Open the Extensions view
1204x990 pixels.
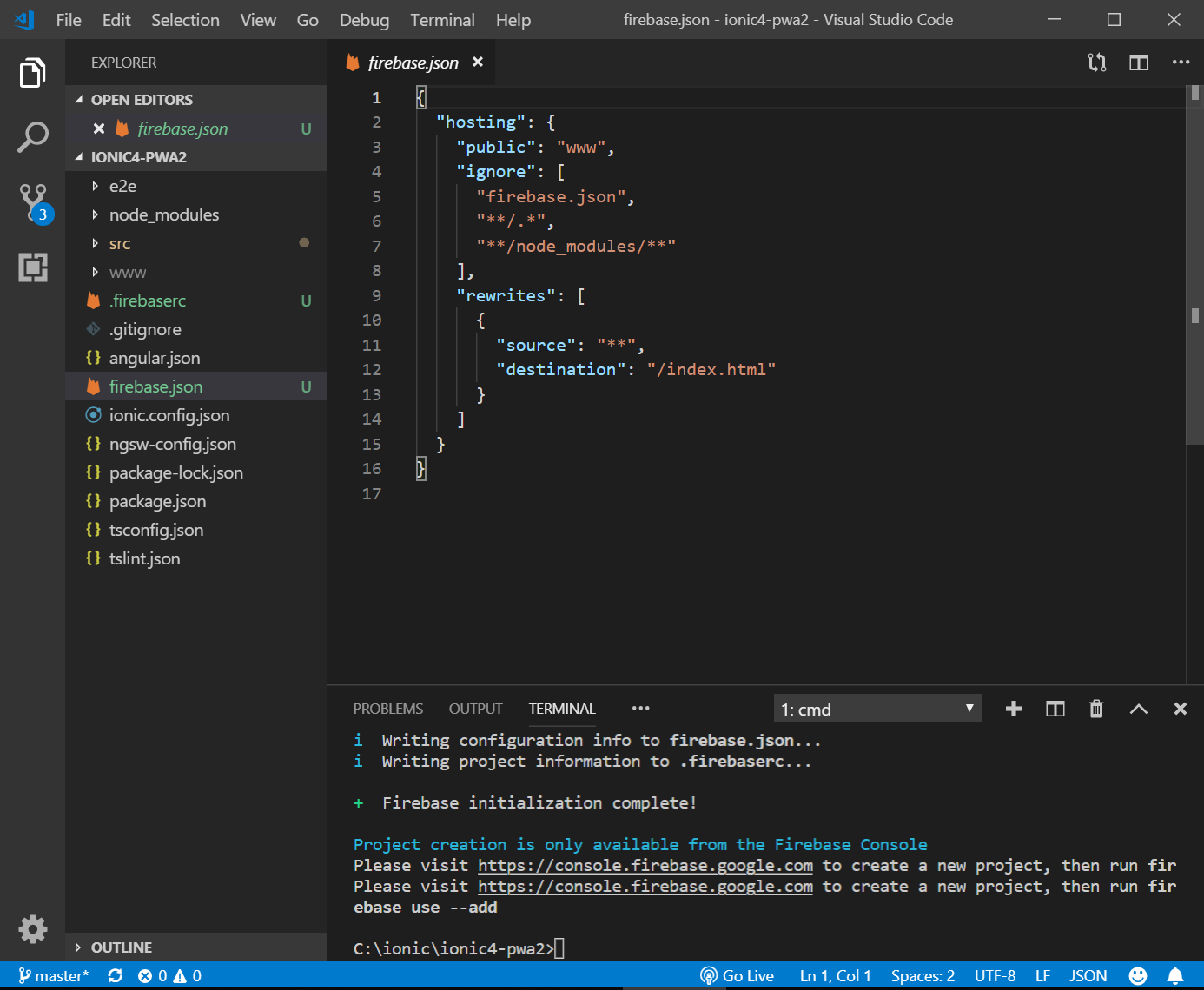[33, 267]
